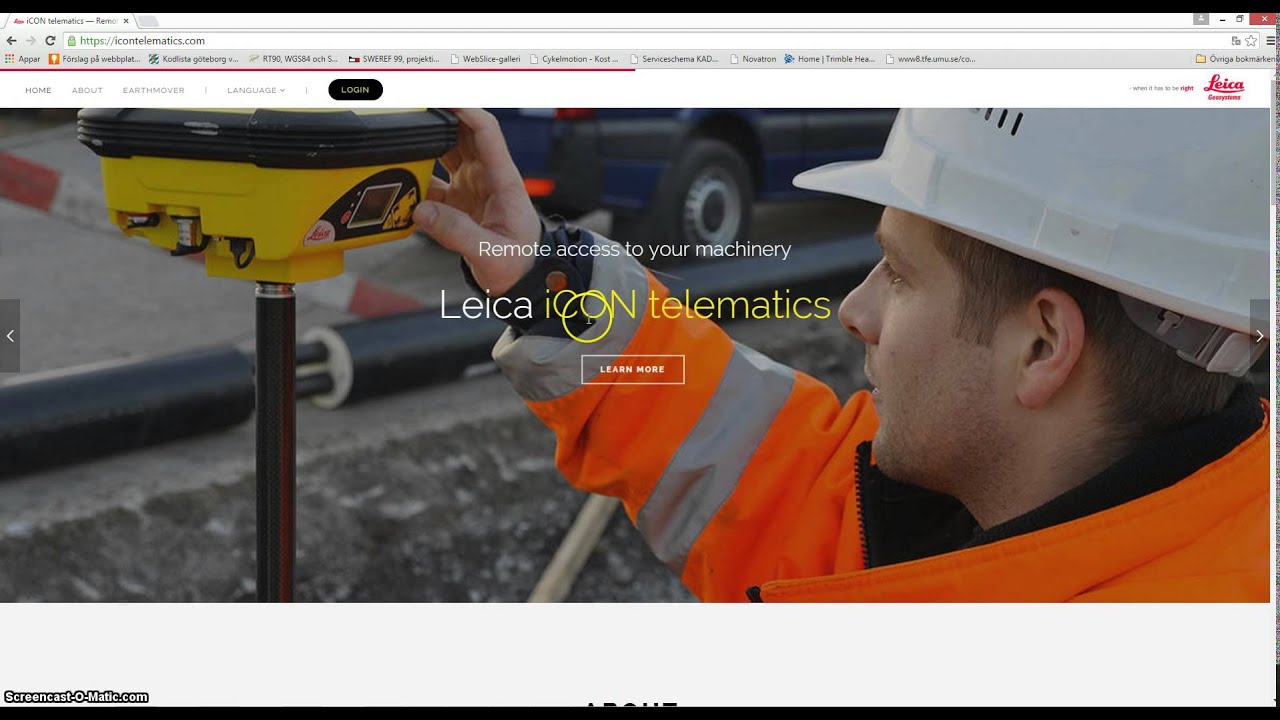
Task: Click the Leica Geosystems logo
Action: [1223, 88]
